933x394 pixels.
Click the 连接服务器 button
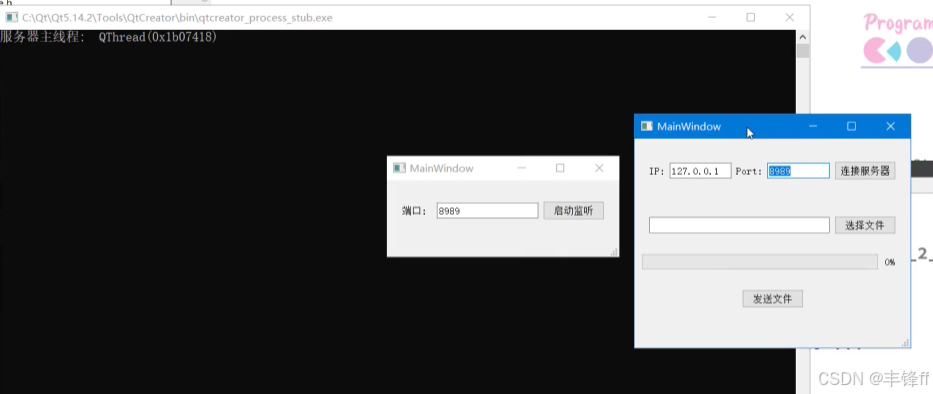(x=865, y=171)
